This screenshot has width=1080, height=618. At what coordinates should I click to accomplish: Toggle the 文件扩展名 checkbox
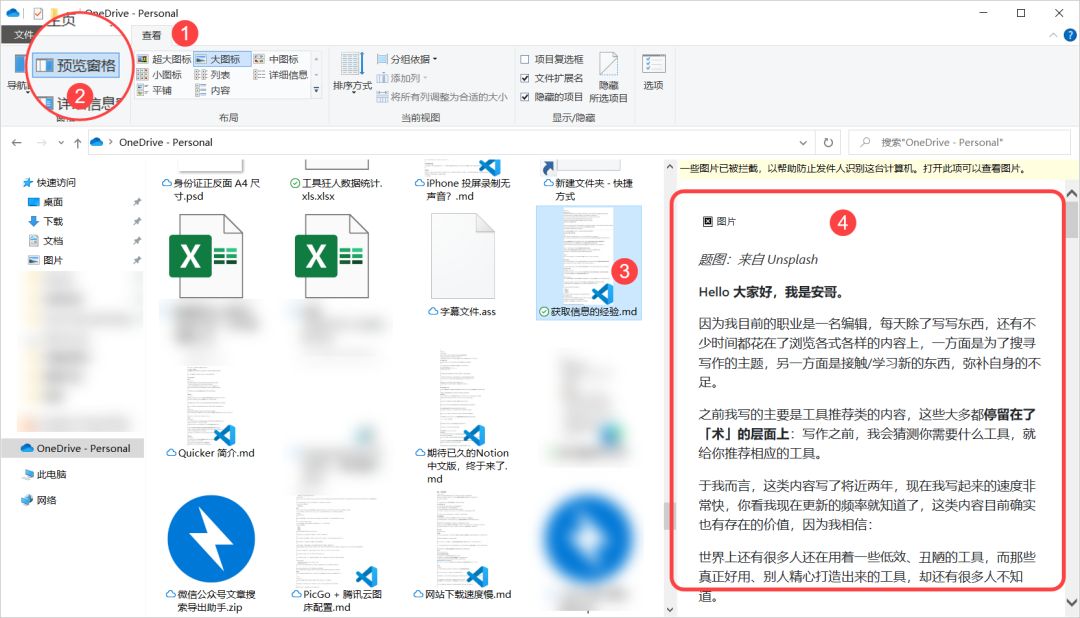click(x=525, y=78)
